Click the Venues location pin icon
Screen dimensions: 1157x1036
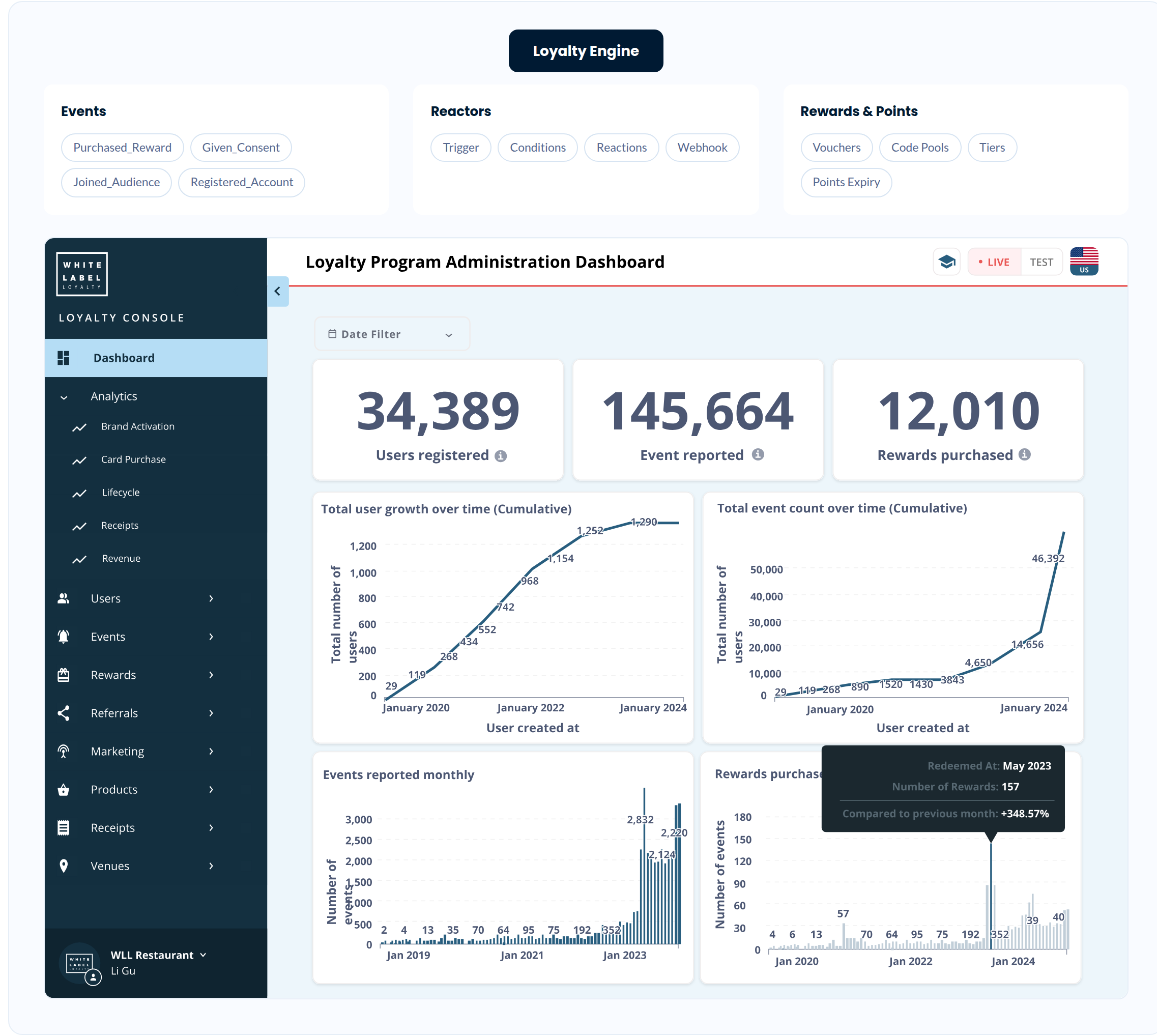(63, 866)
